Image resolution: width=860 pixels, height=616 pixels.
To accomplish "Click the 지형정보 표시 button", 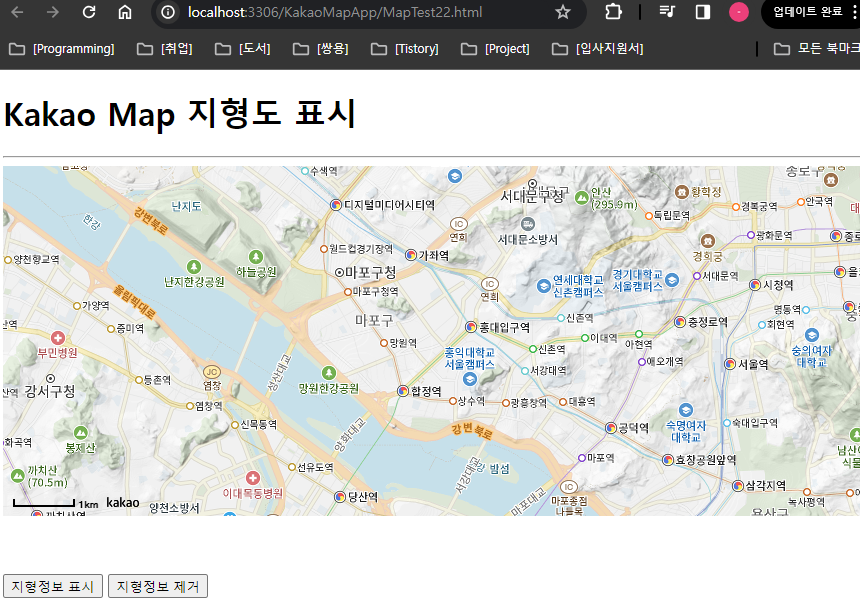I will coord(53,586).
